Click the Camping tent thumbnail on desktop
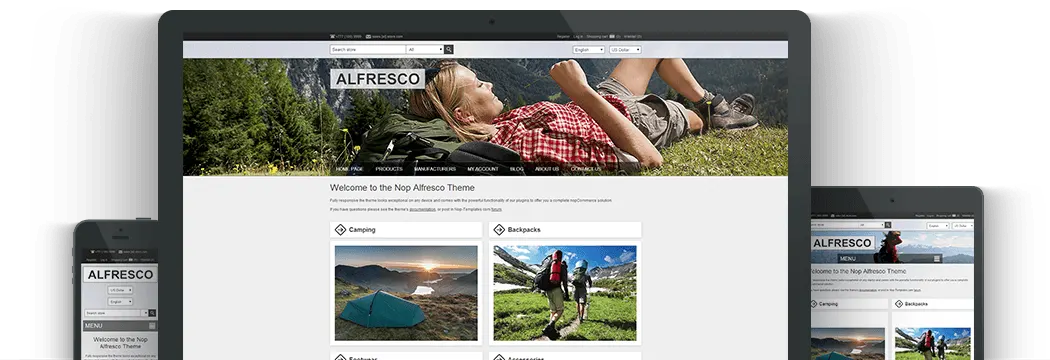 (x=406, y=293)
